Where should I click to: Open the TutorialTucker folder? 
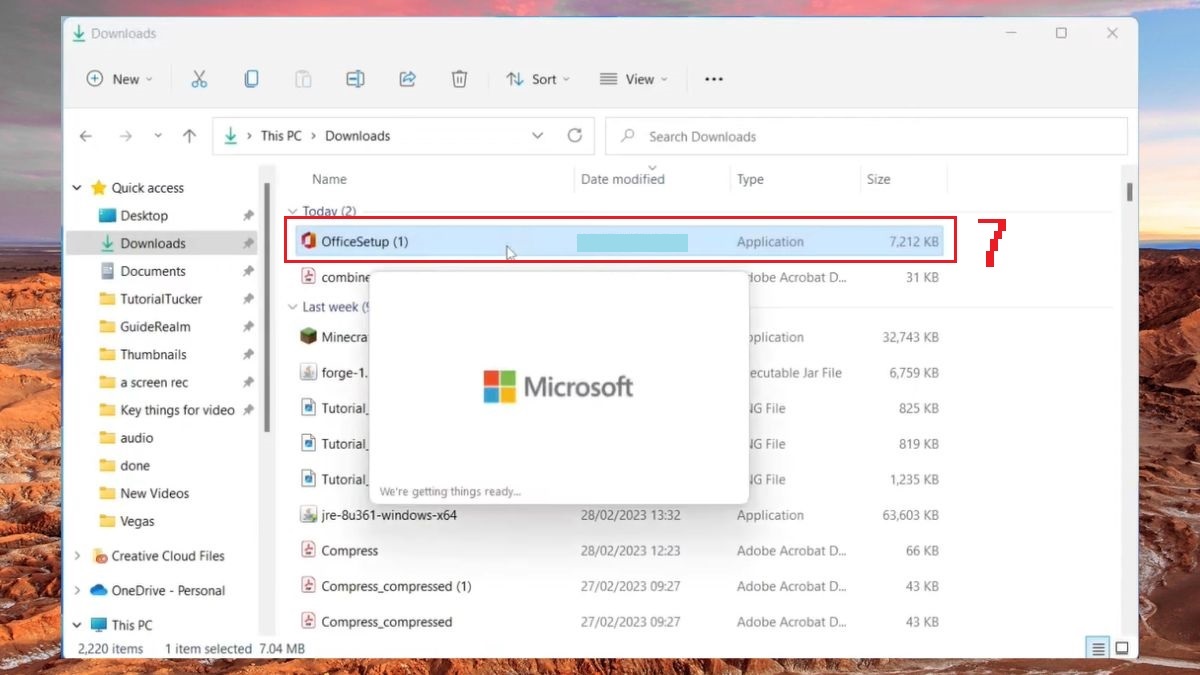coord(161,299)
